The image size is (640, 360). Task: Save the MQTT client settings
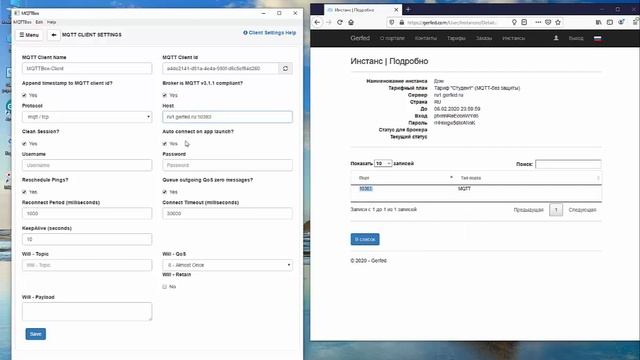[36, 334]
